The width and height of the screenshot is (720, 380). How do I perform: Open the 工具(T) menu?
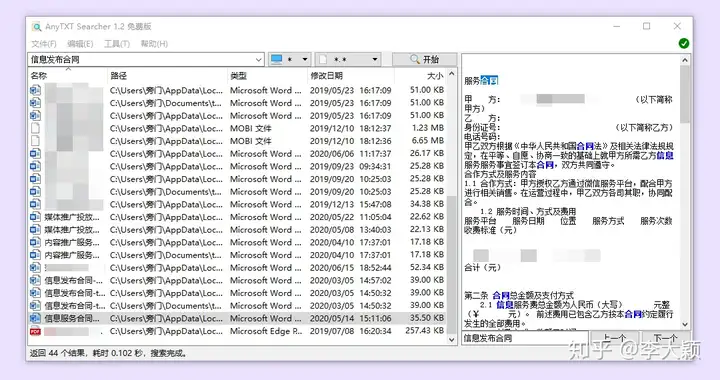[117, 44]
